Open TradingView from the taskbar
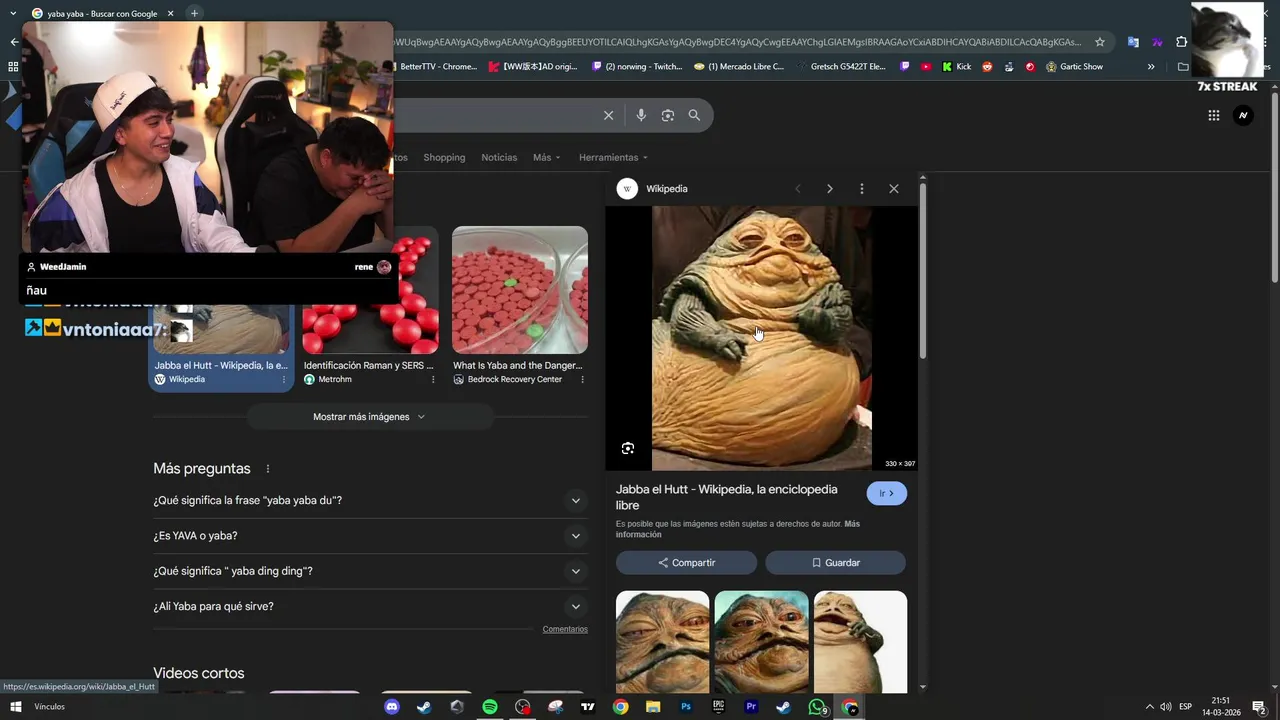This screenshot has height=720, width=1280. (x=588, y=707)
